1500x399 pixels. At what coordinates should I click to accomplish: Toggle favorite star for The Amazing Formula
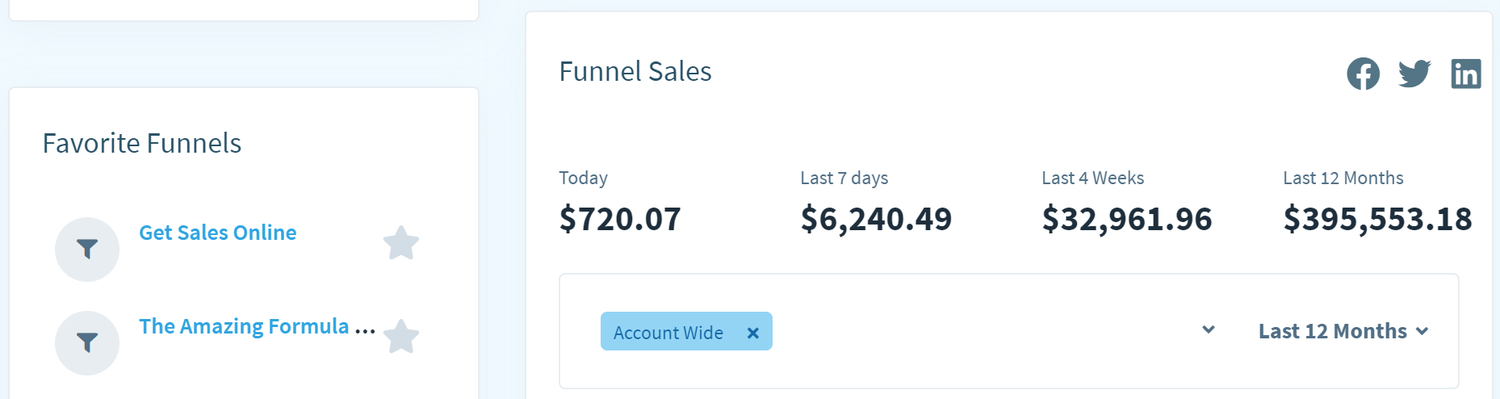(401, 337)
